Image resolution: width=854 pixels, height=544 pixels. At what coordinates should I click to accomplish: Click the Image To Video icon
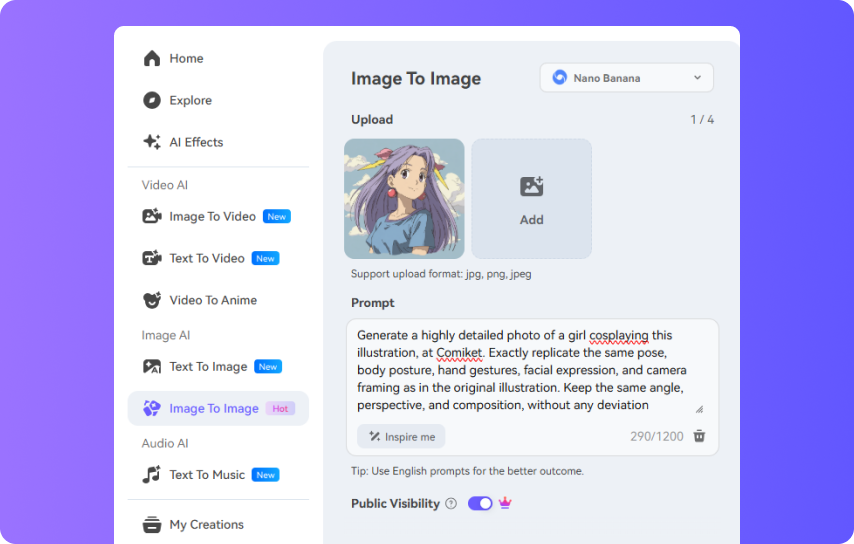click(152, 216)
